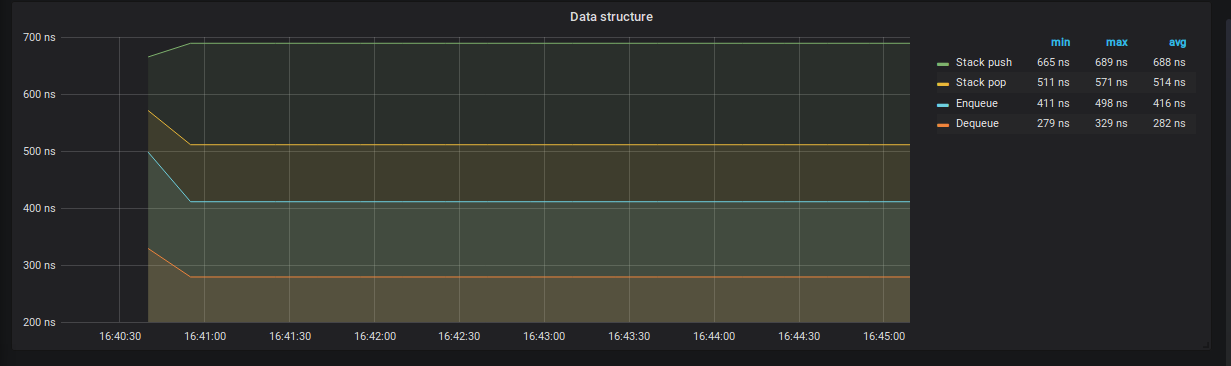Sort legend by the min column

1060,42
